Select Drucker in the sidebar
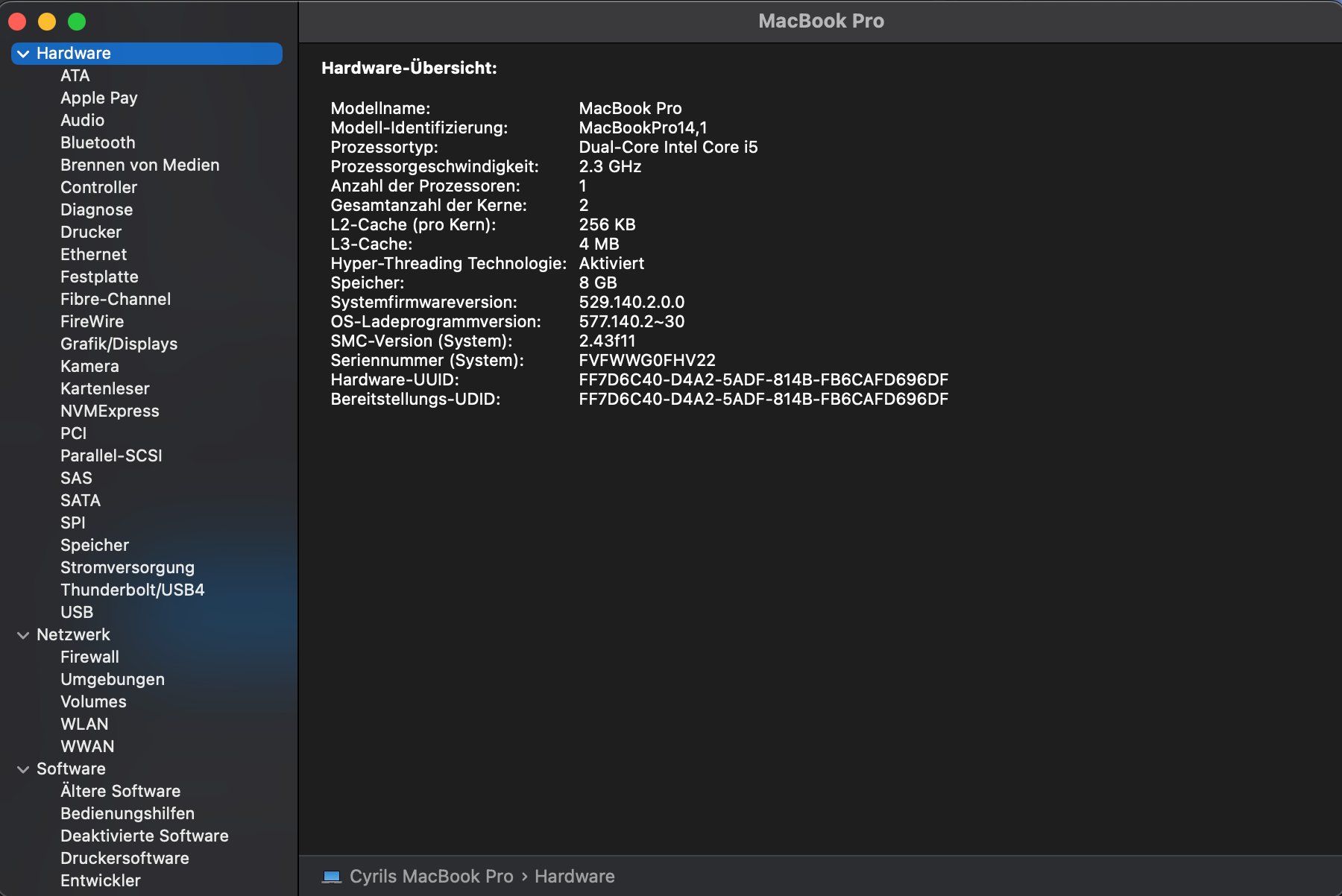 pos(91,233)
